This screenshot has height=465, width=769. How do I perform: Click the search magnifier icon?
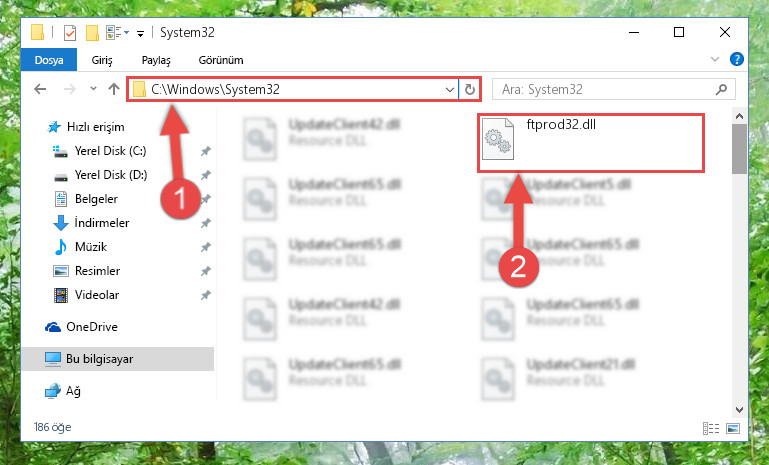(721, 89)
